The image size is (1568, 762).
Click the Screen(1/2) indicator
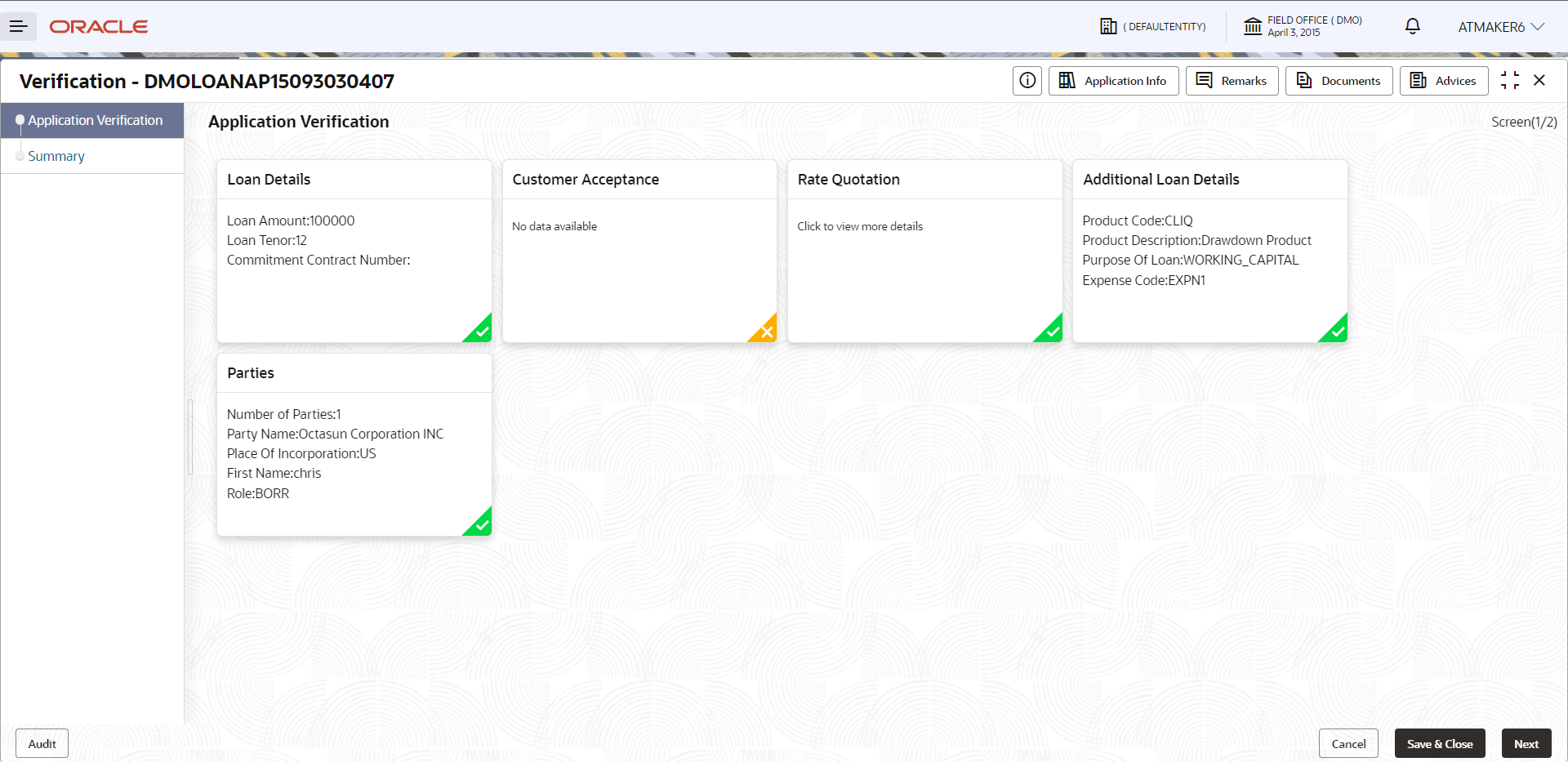pos(1524,122)
